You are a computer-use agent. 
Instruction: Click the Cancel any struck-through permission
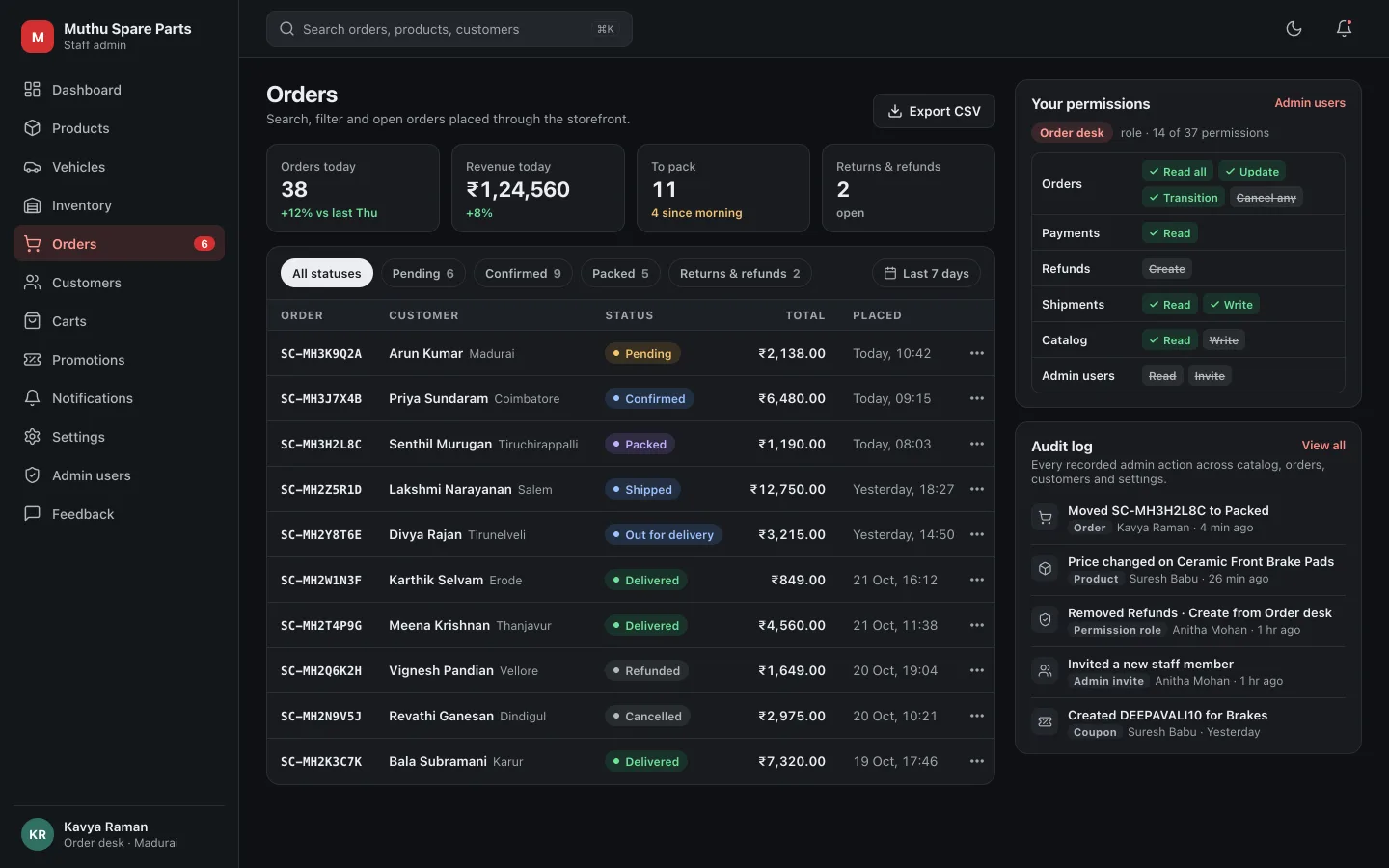click(1266, 198)
